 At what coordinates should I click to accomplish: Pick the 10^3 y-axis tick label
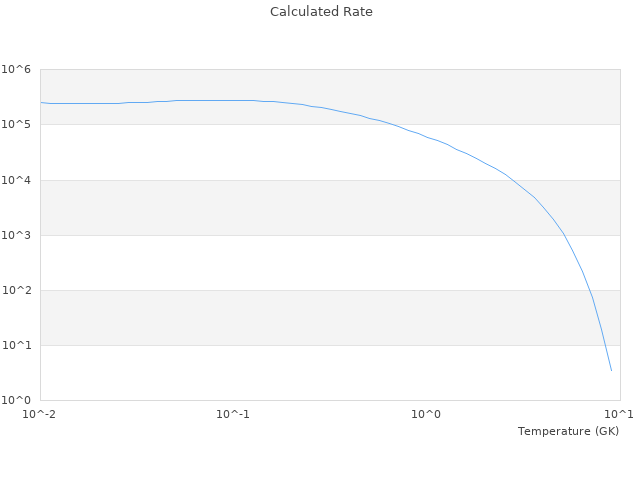click(17, 235)
